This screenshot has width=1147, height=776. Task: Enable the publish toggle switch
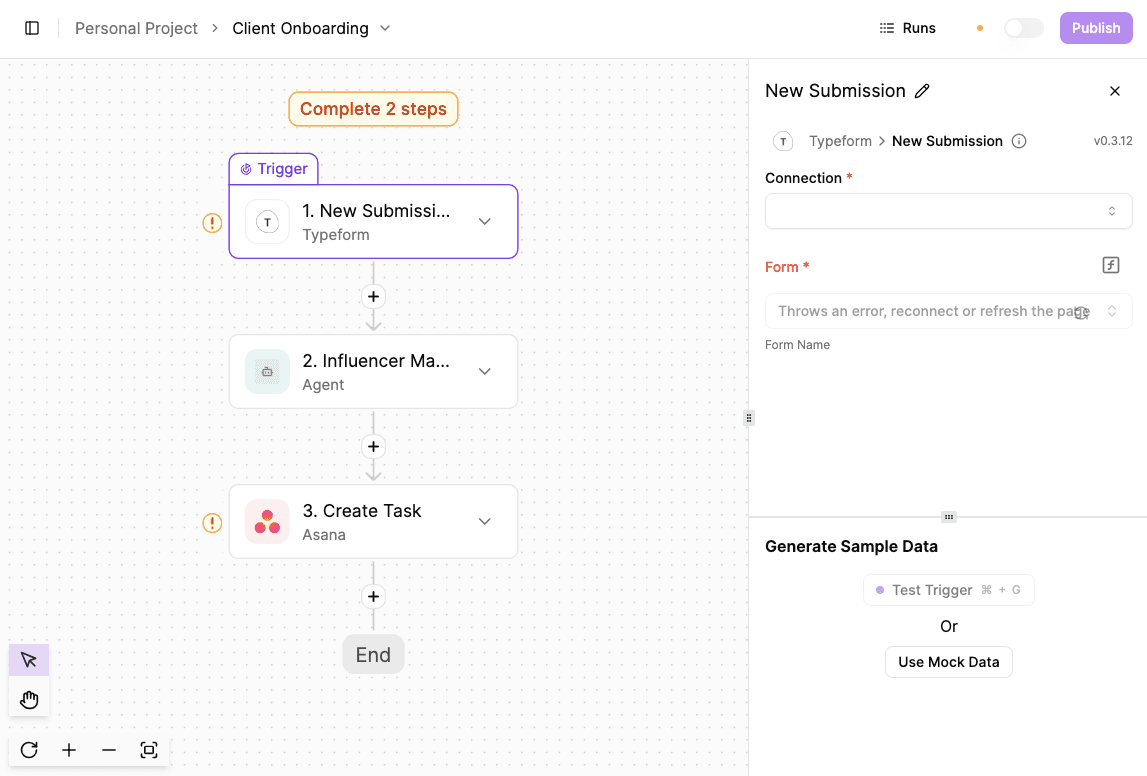1023,28
